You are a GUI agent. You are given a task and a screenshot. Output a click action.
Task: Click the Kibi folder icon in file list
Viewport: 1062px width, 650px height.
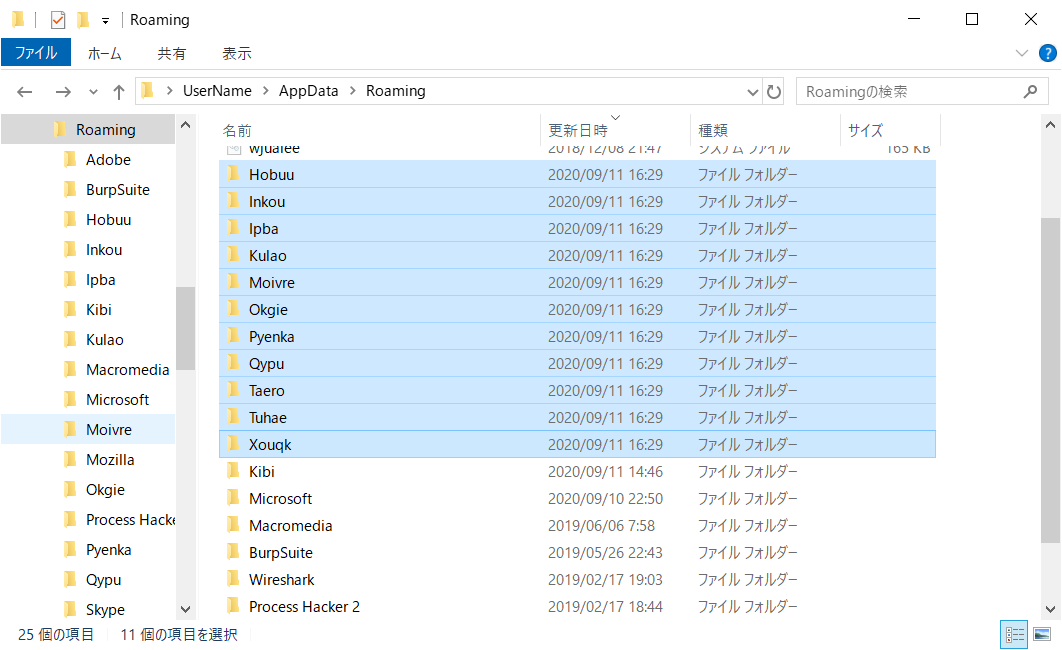click(x=233, y=471)
